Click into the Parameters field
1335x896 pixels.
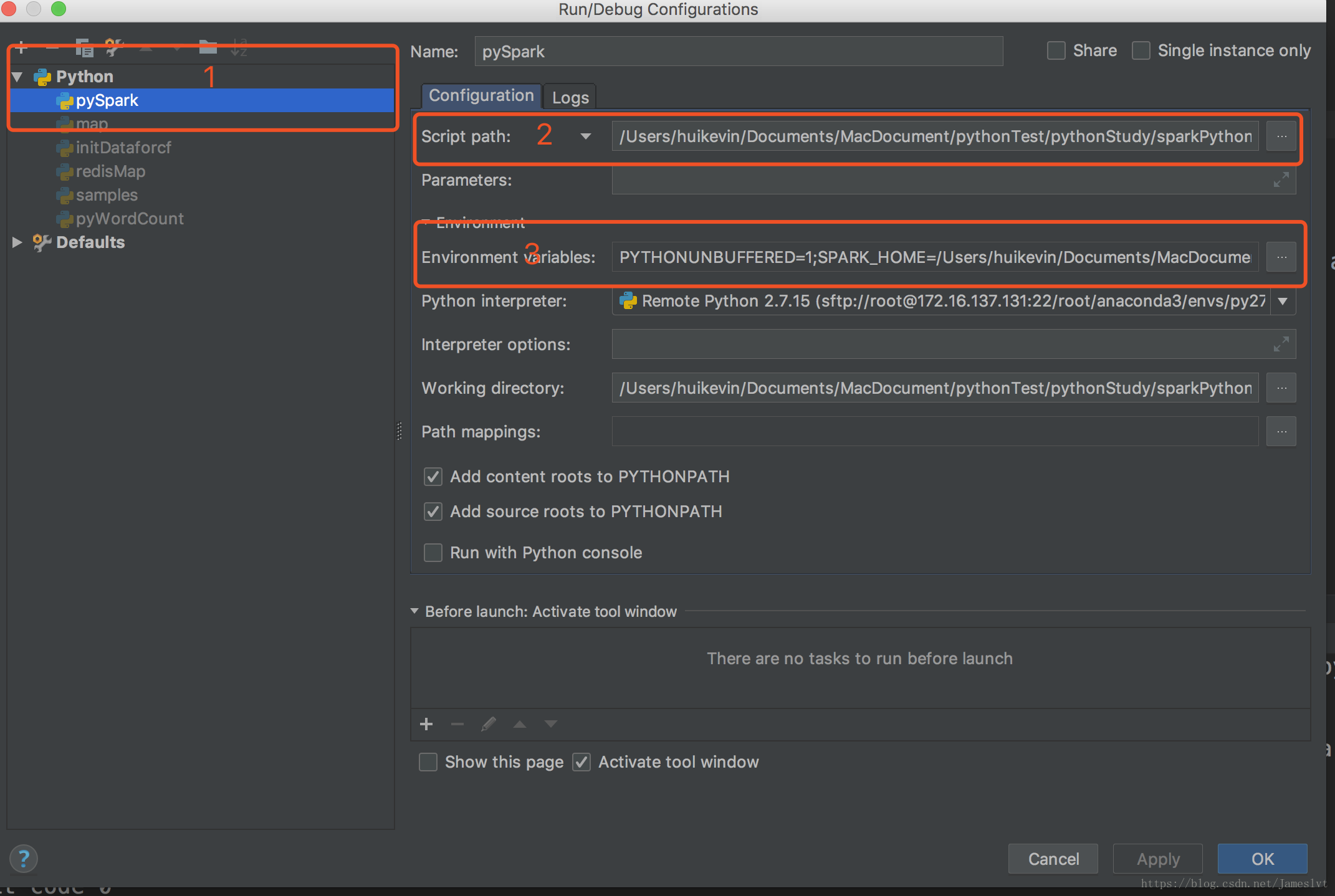(x=954, y=180)
